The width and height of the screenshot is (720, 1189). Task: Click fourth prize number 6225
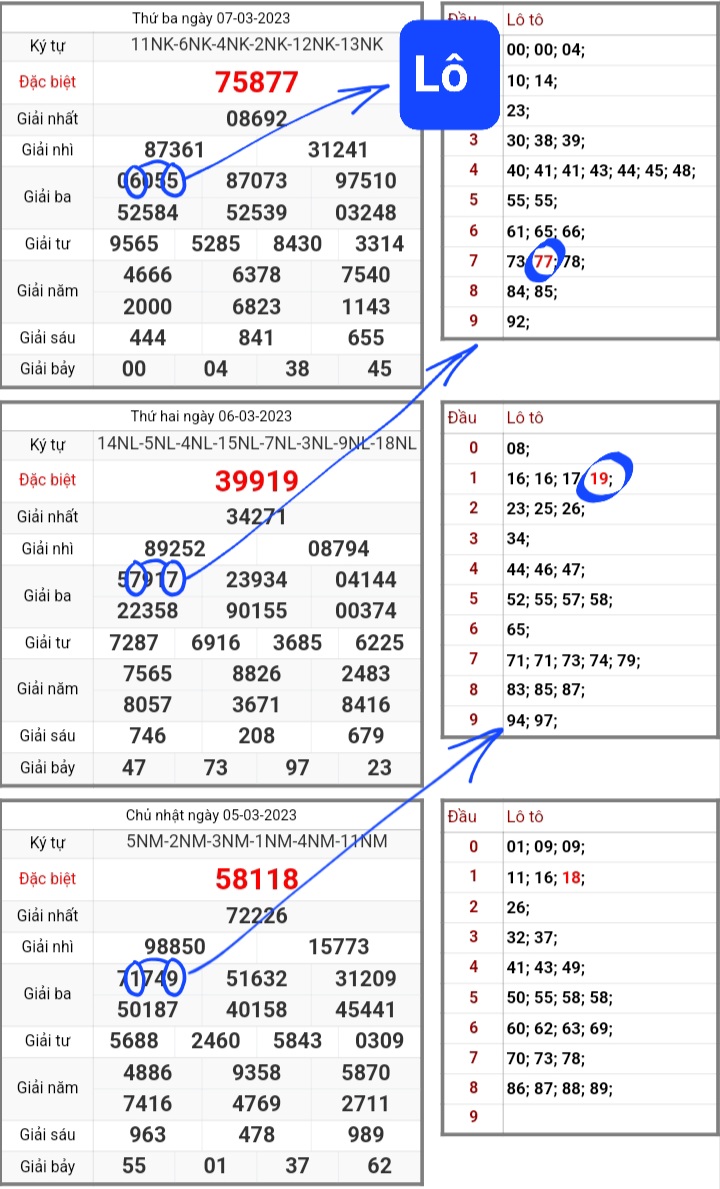380,642
